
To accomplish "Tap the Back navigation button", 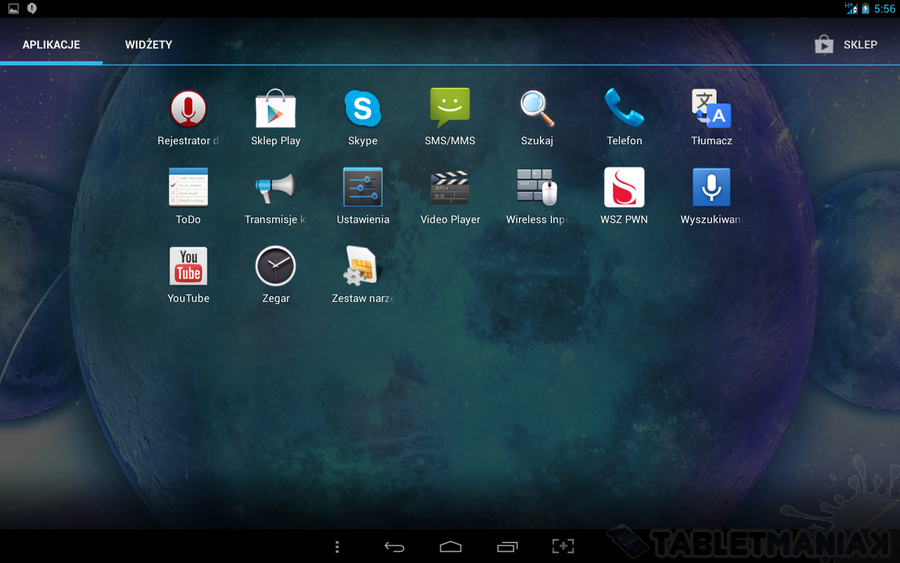I will pyautogui.click(x=394, y=547).
